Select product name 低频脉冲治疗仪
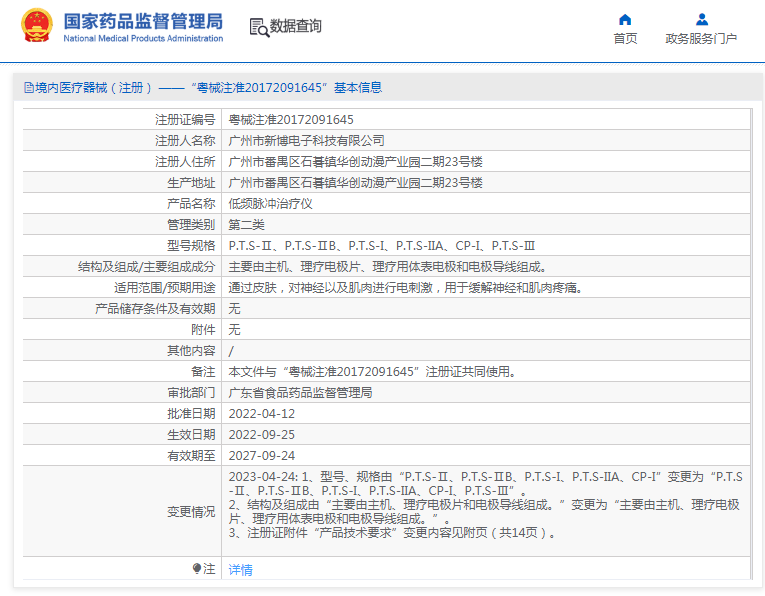The image size is (765, 596). pyautogui.click(x=270, y=203)
